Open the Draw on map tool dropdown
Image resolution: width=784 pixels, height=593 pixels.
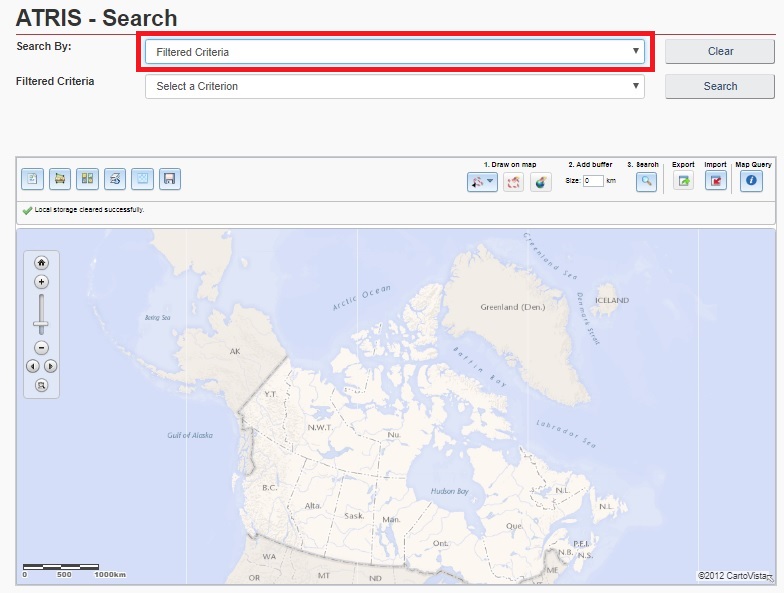tap(482, 181)
